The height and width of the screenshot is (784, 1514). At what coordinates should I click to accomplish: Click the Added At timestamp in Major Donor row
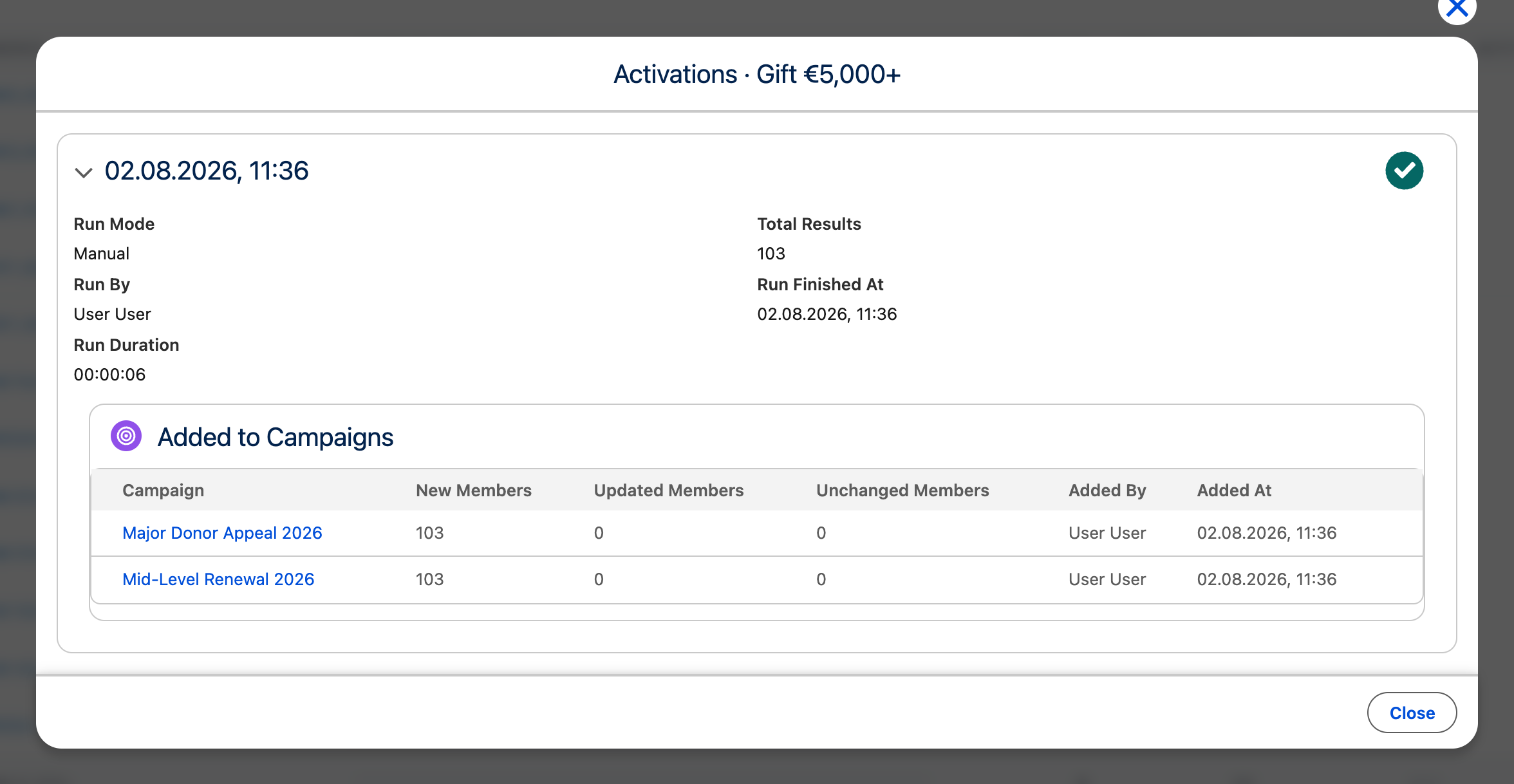point(1267,533)
